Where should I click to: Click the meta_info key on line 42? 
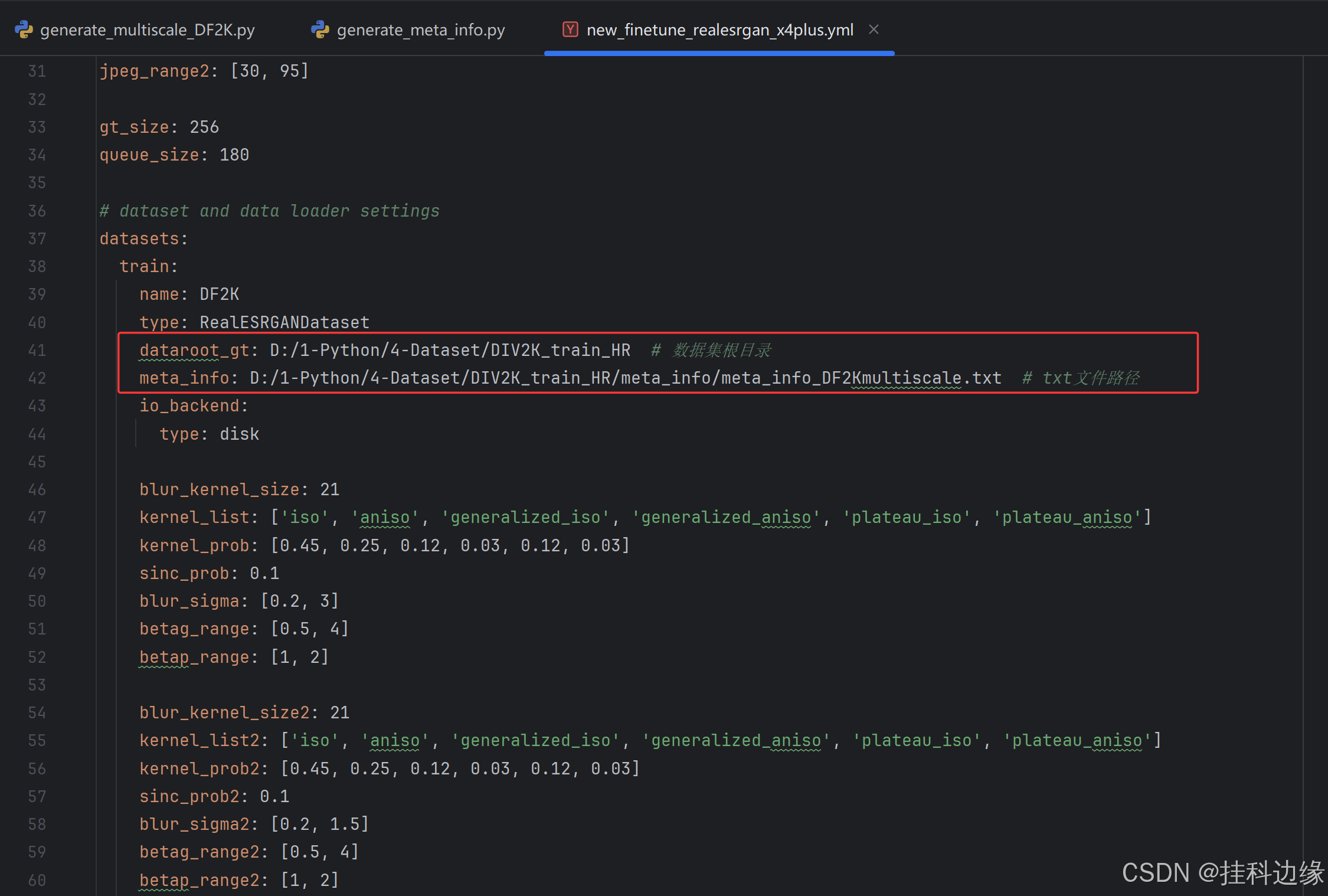(x=184, y=378)
